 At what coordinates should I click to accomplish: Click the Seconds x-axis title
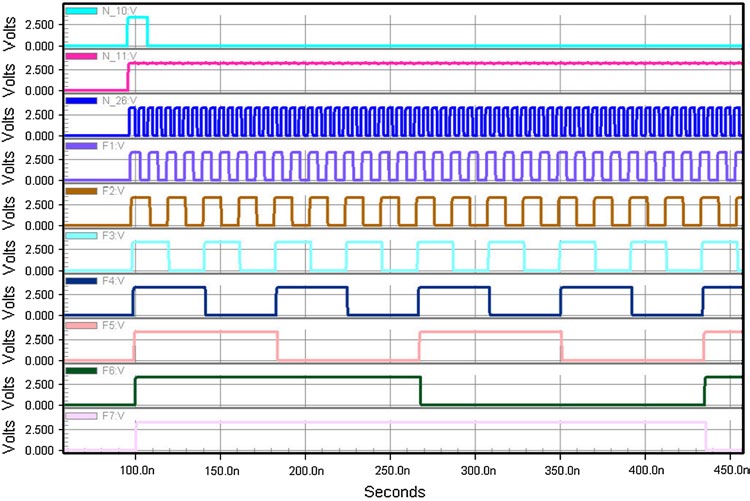coord(394,491)
